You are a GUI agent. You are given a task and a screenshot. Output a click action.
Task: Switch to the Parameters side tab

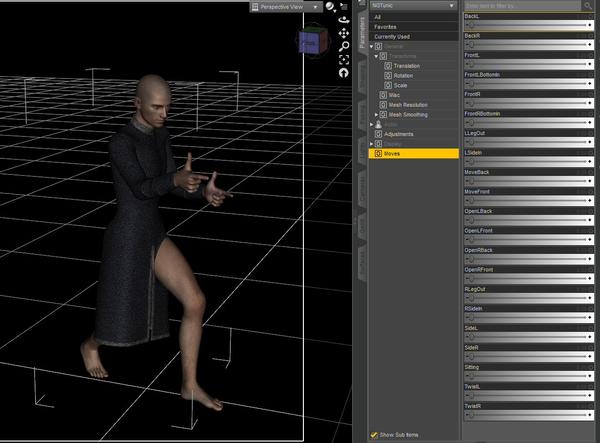[362, 33]
